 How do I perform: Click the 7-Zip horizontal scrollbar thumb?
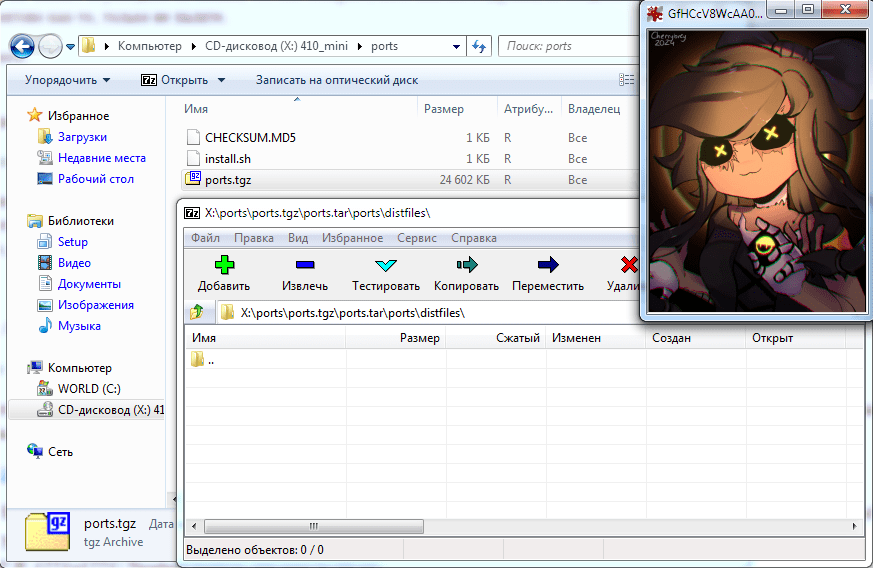[x=313, y=526]
